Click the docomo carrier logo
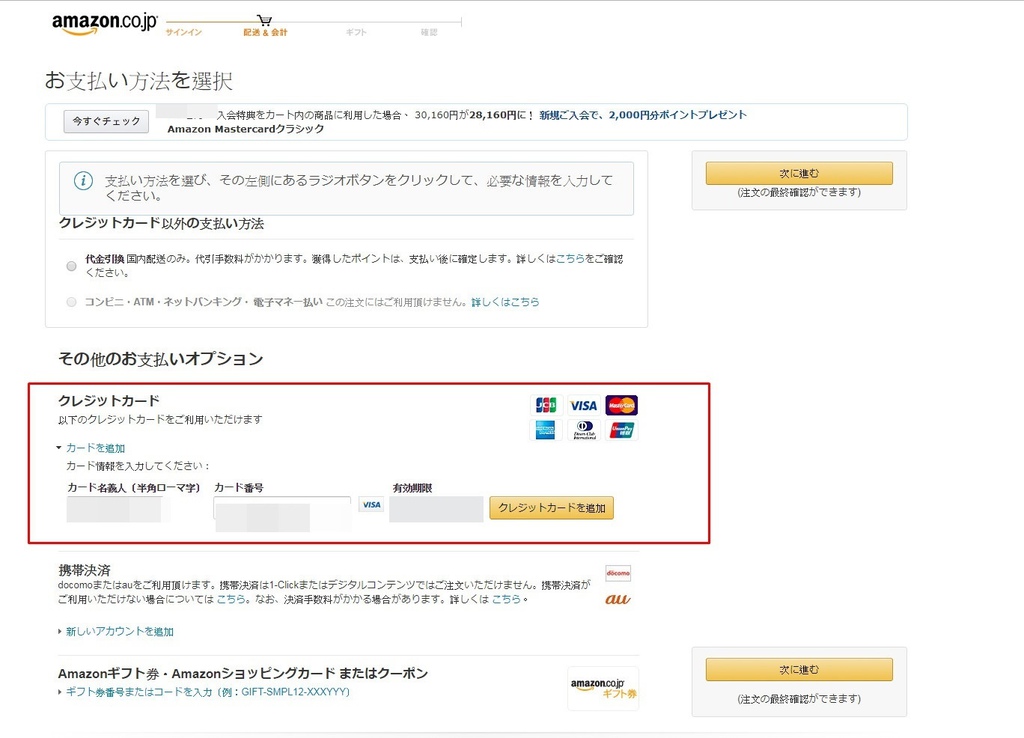The width and height of the screenshot is (1024, 738). [x=618, y=573]
